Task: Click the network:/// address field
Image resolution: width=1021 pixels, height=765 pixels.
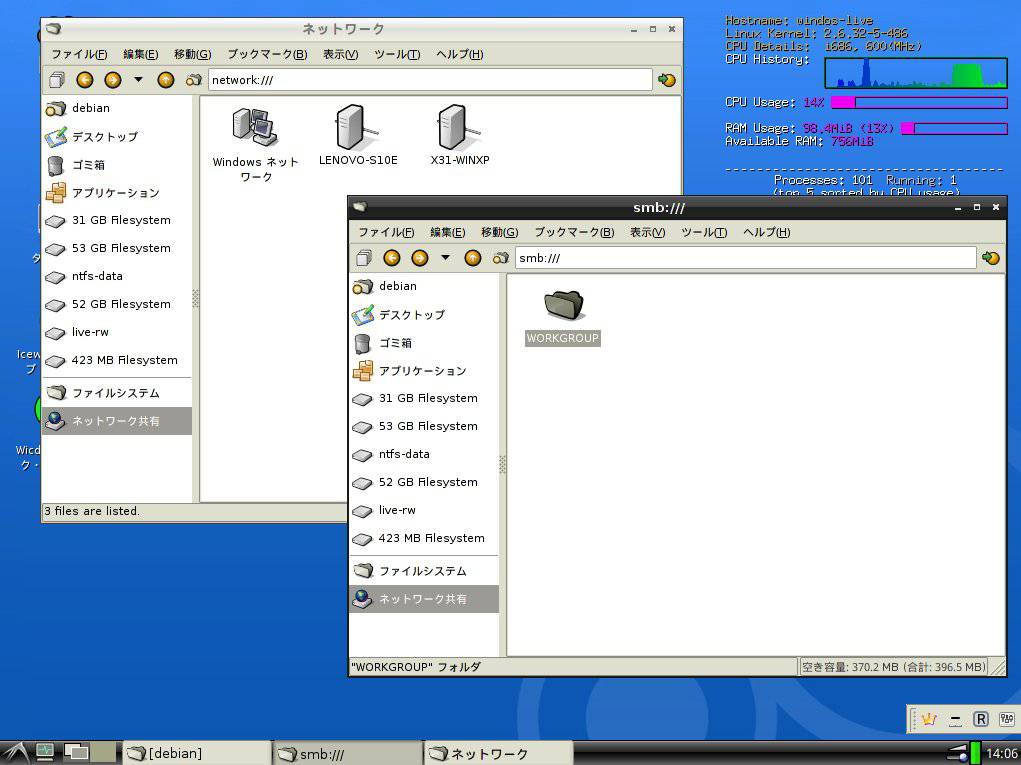Action: tap(430, 80)
